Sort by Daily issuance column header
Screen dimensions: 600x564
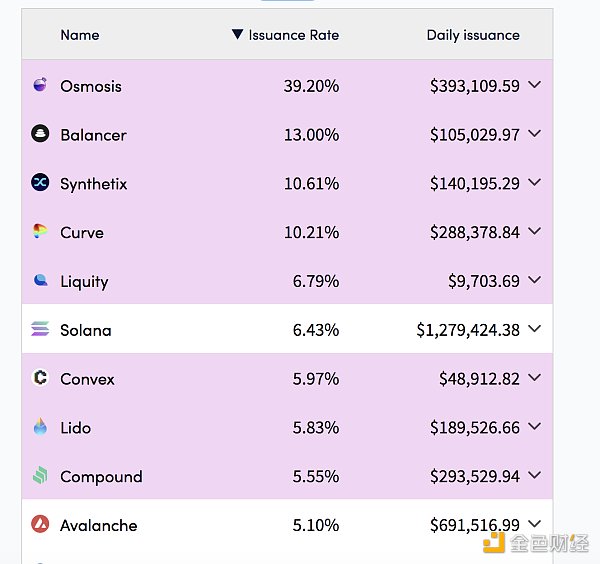point(473,35)
